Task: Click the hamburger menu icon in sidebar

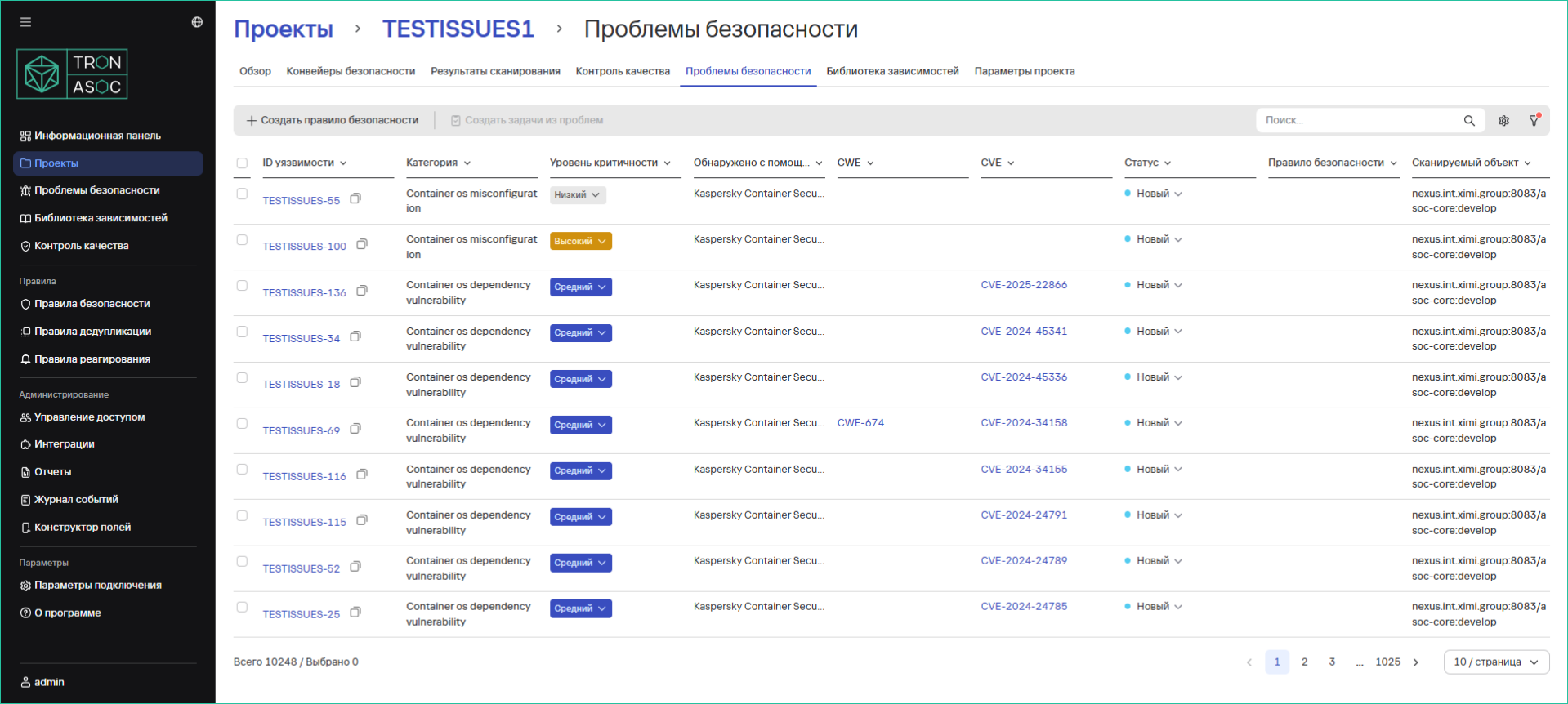Action: pos(25,22)
